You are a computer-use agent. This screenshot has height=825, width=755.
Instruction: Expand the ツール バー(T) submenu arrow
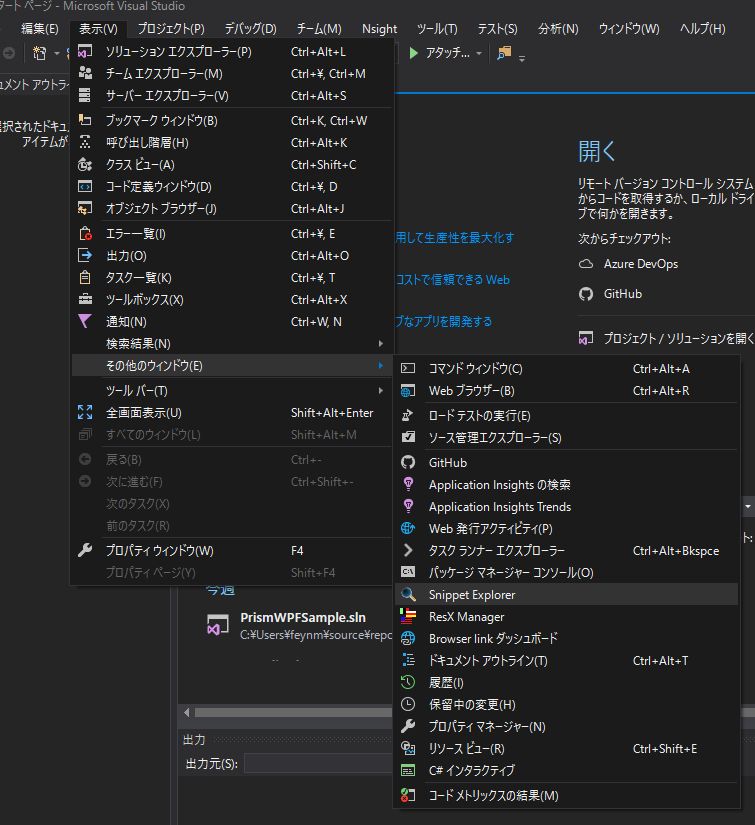(x=380, y=390)
